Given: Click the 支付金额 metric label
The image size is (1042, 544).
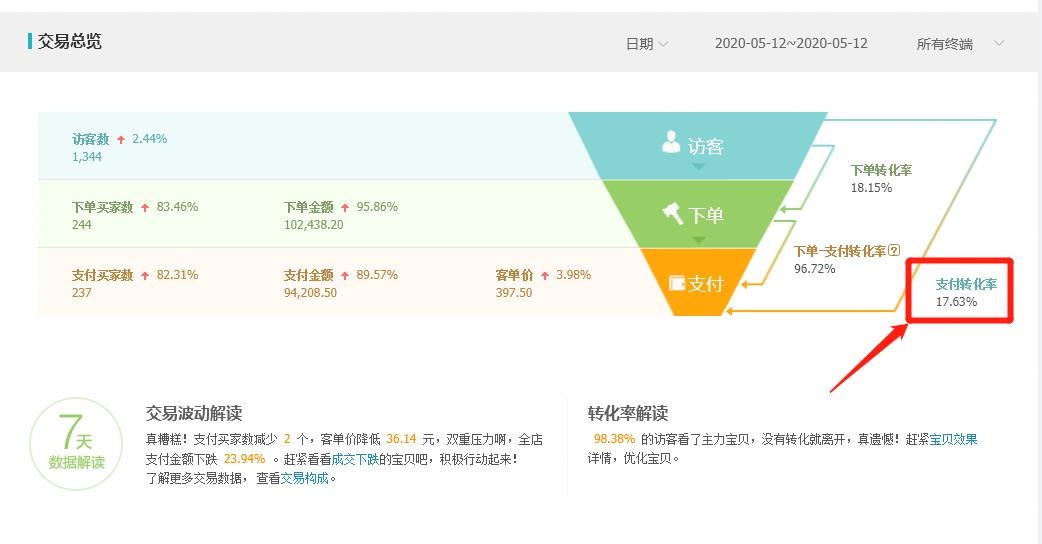Looking at the screenshot, I should pyautogui.click(x=308, y=275).
